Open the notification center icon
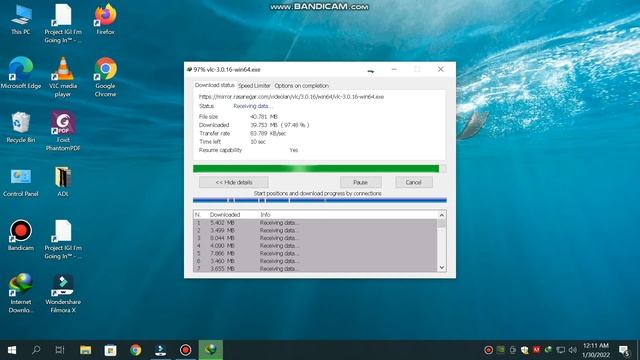 pyautogui.click(x=624, y=350)
